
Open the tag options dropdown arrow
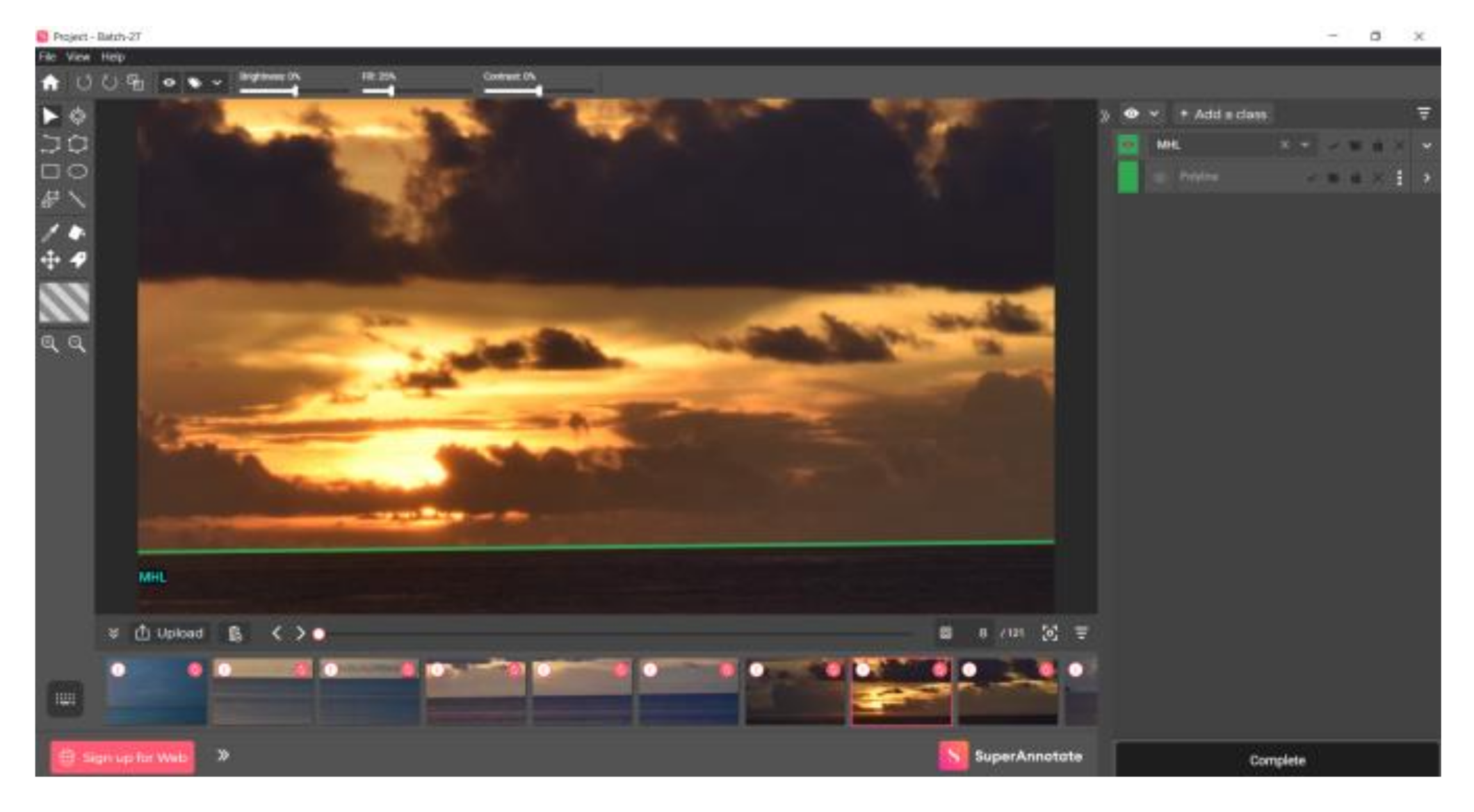point(217,83)
